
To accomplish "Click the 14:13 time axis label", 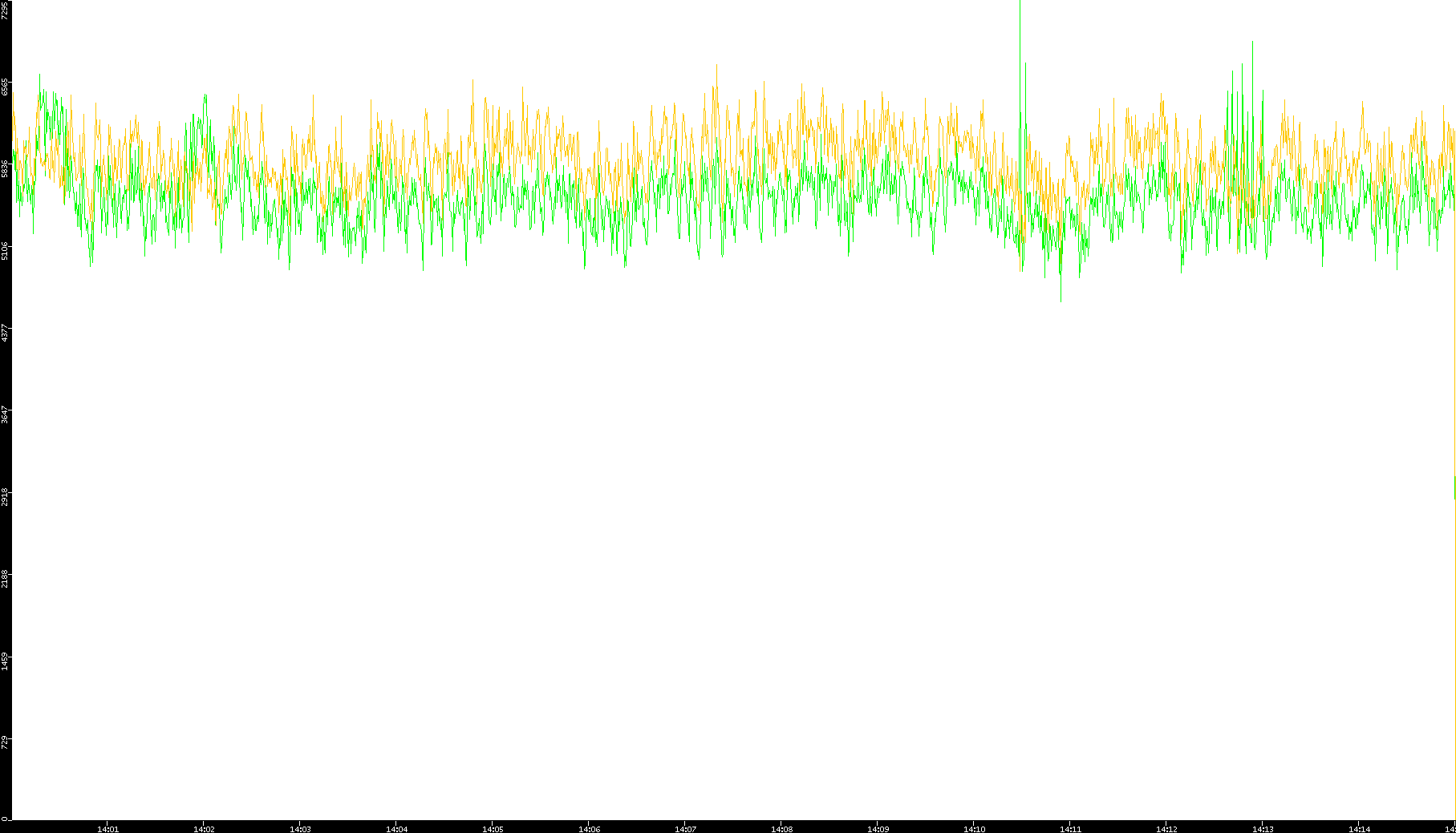I will coord(1263,829).
